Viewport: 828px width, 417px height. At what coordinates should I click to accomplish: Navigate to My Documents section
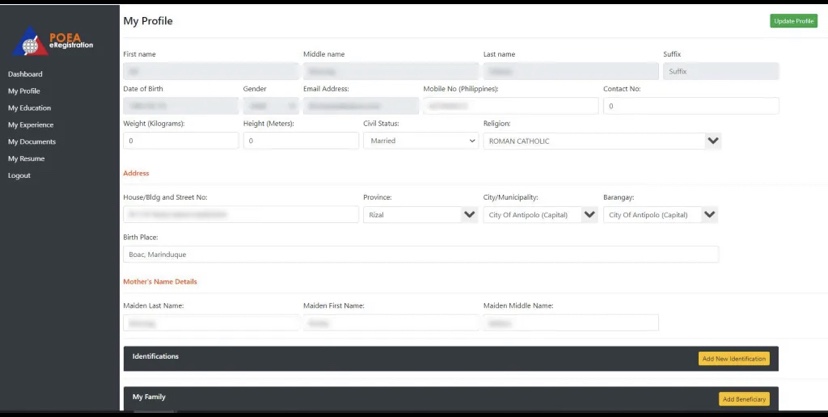[x=32, y=142]
